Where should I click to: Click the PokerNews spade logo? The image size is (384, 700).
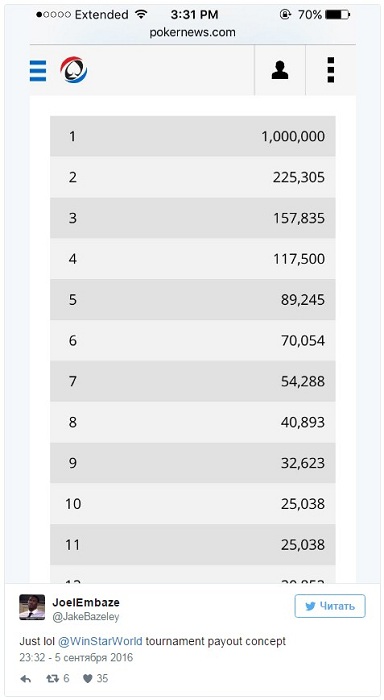pyautogui.click(x=74, y=70)
